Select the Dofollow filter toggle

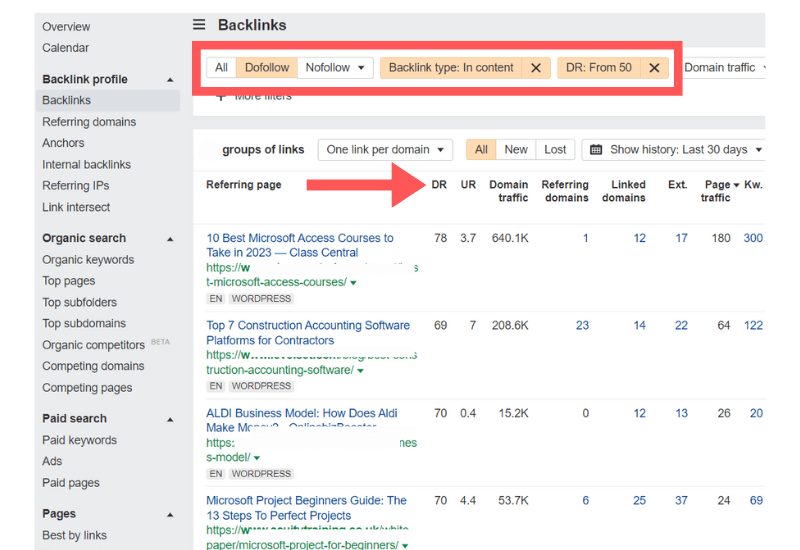pos(267,68)
